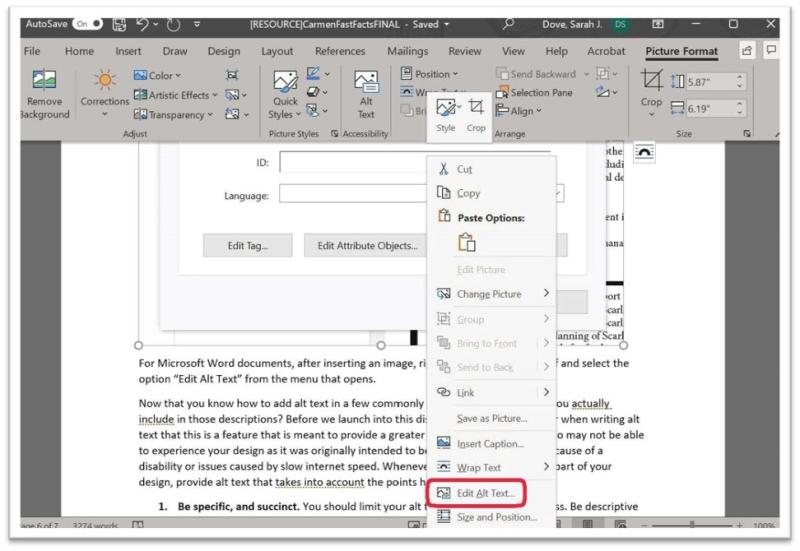
Task: Click the height spinner arrows
Action: click(739, 82)
